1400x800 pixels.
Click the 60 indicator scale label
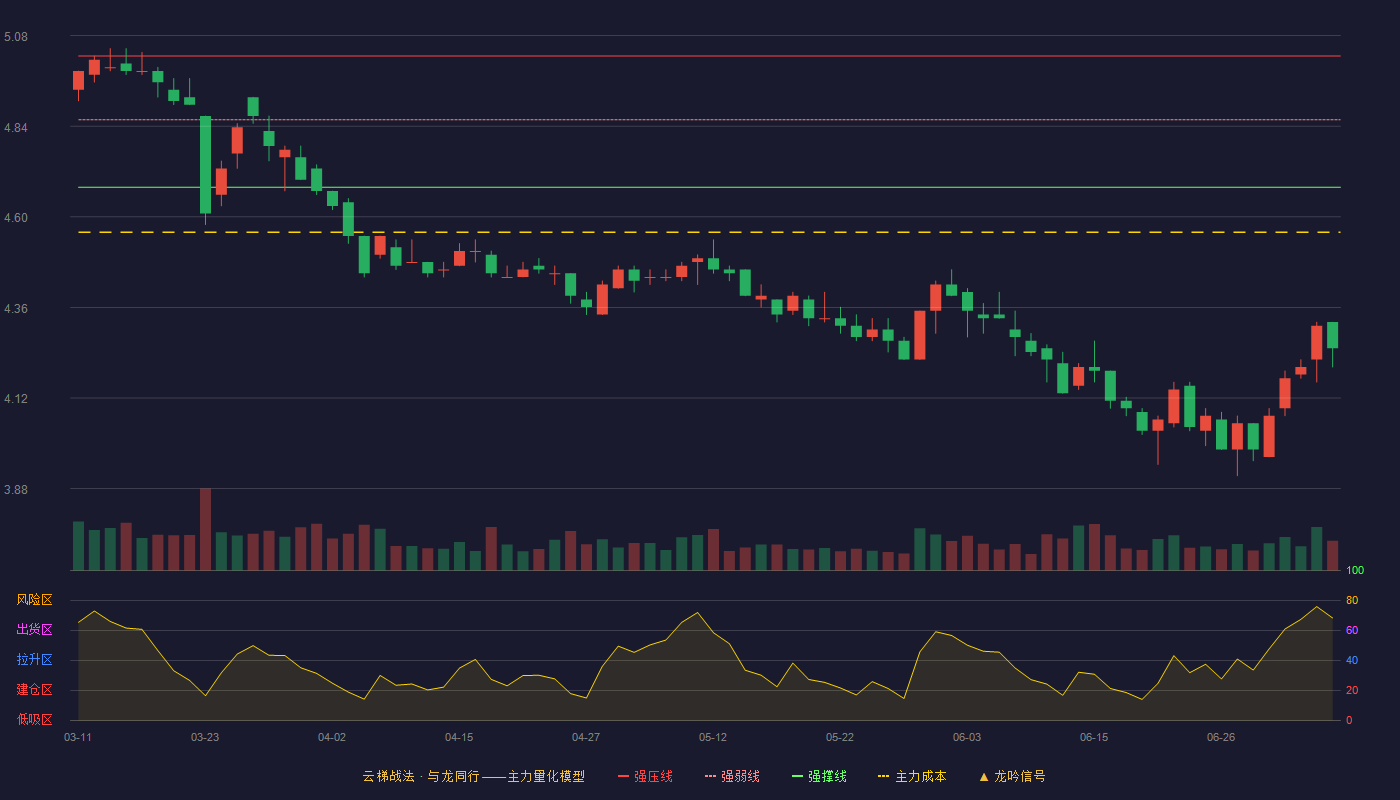pos(1352,630)
